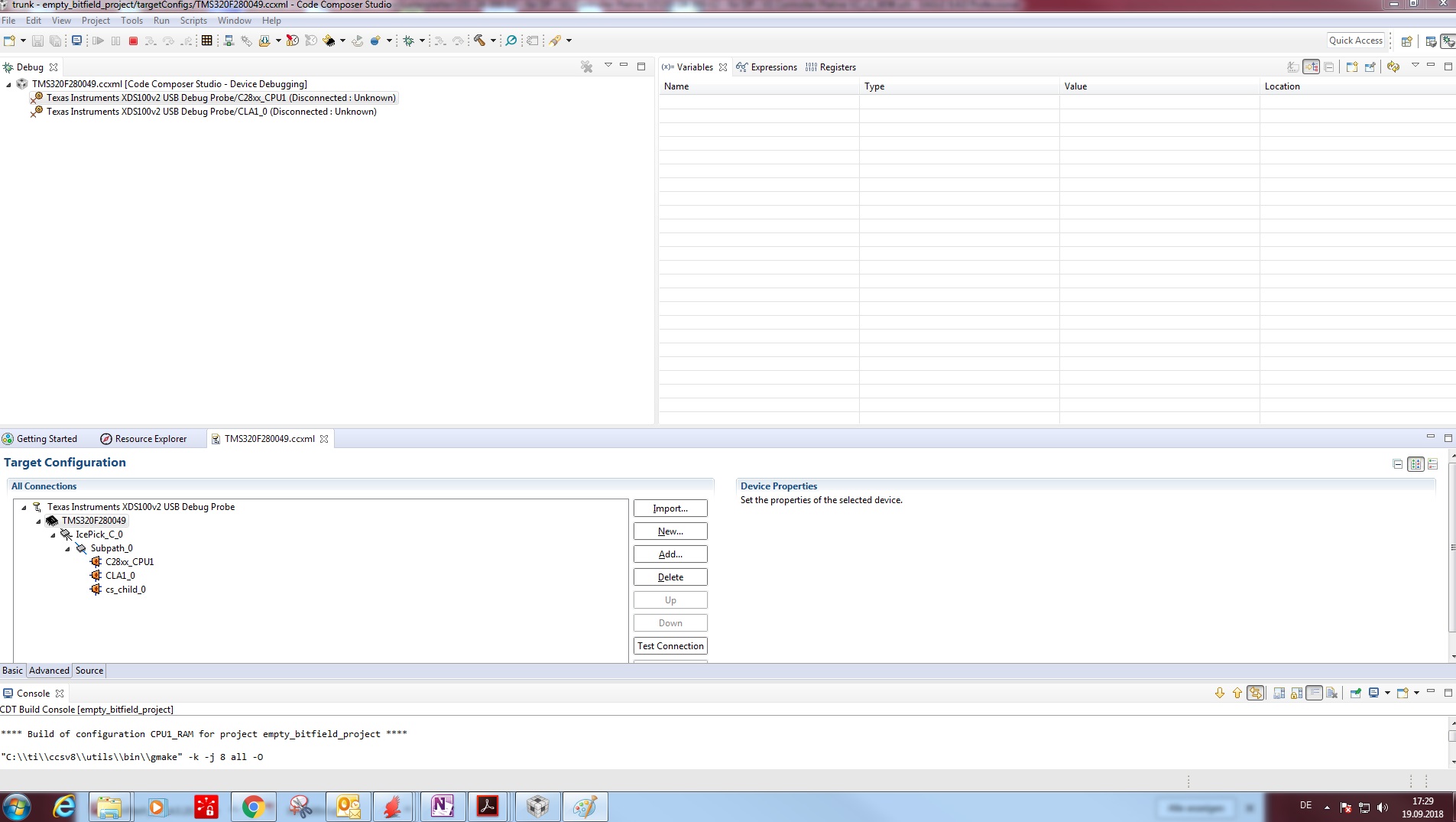
Task: Click the Restart toolbar icon
Action: pyautogui.click(x=357, y=41)
